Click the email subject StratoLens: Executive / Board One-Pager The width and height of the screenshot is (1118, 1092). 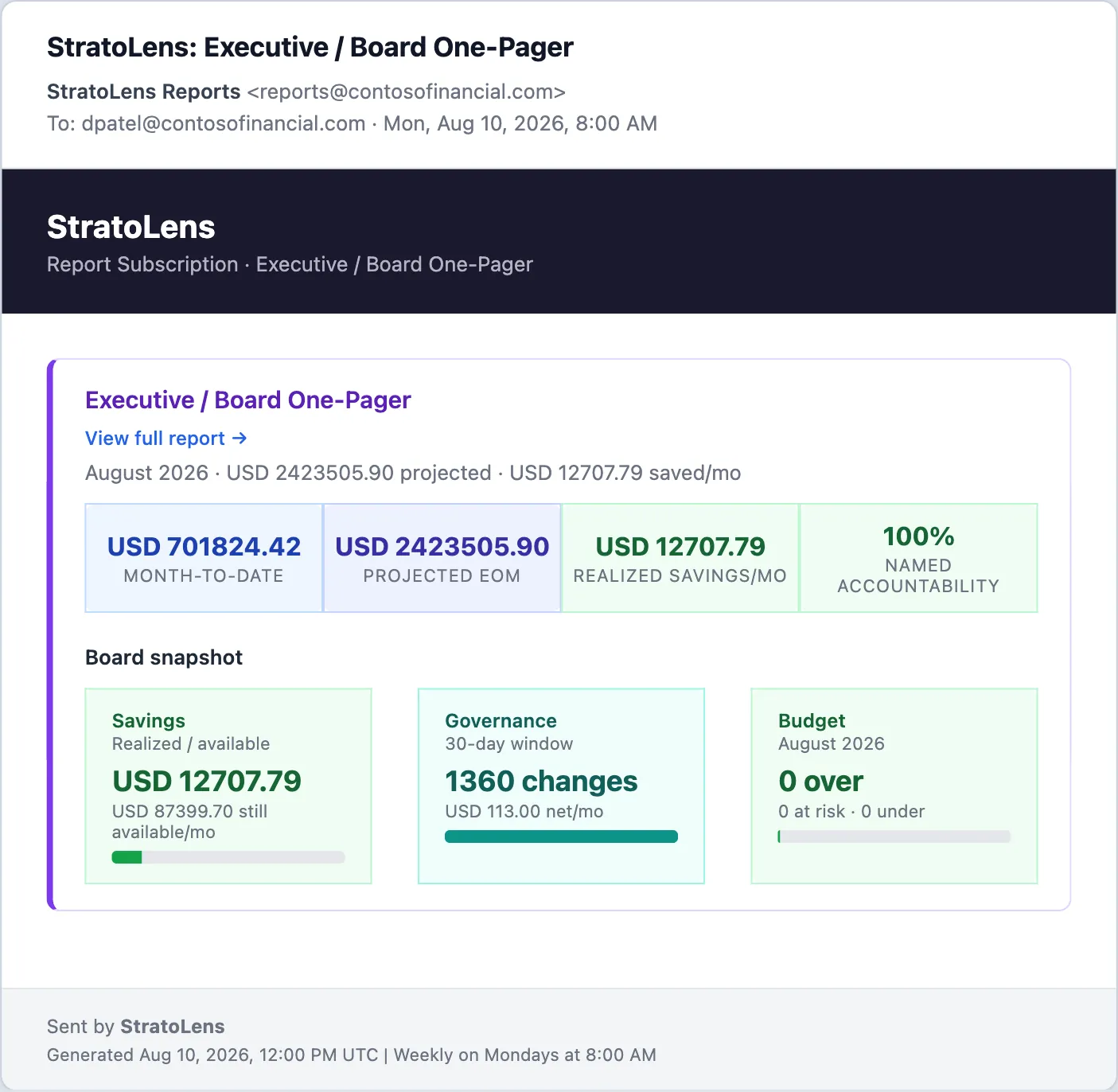tap(310, 48)
